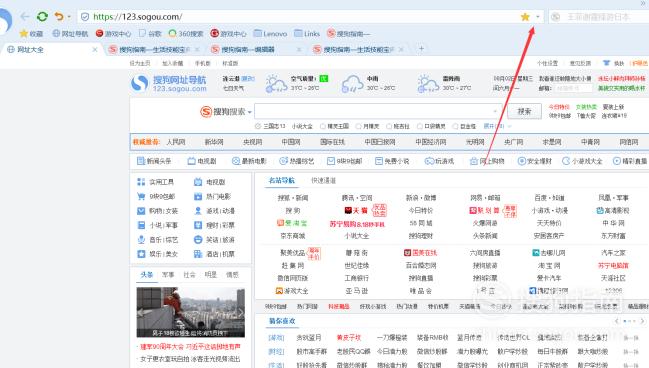Click into the Sogou search input field
The height and width of the screenshot is (368, 649).
378,111
